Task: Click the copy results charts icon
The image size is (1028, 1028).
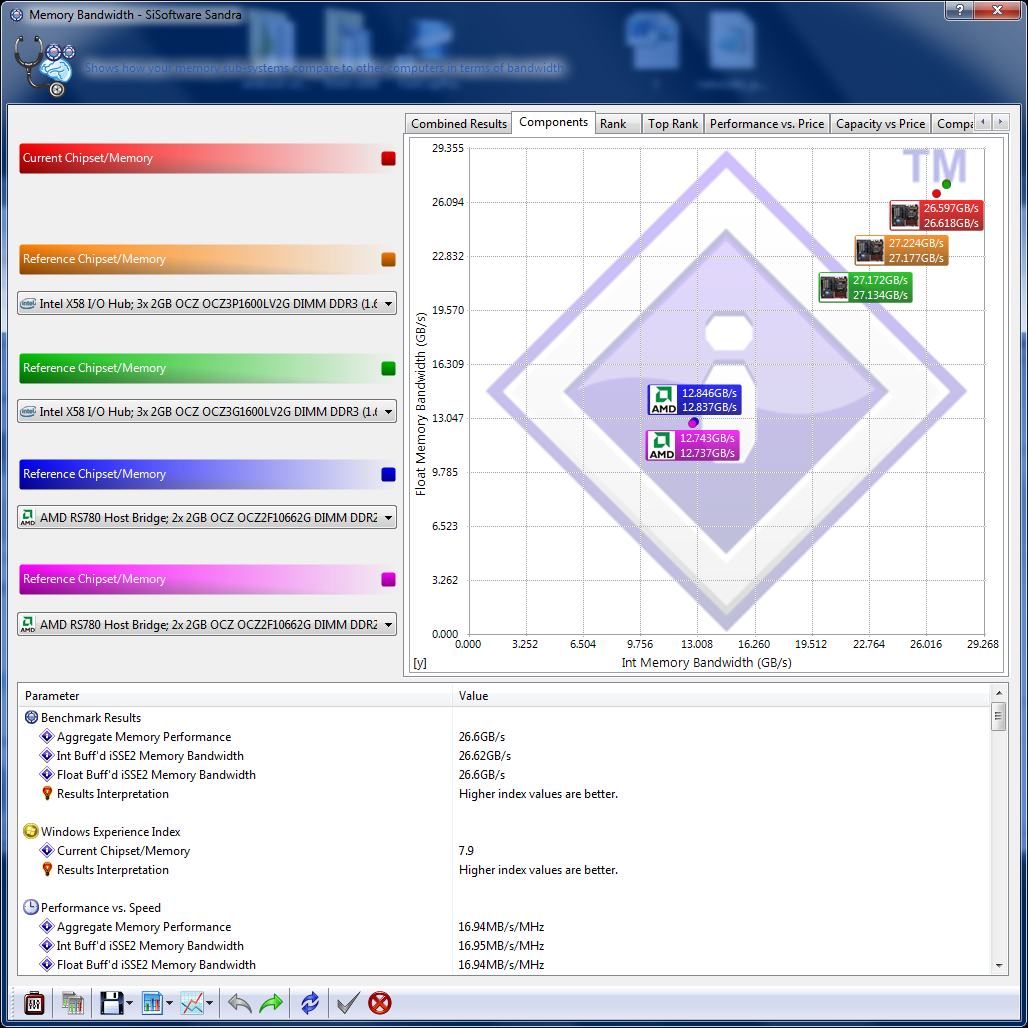Action: click(x=72, y=1003)
